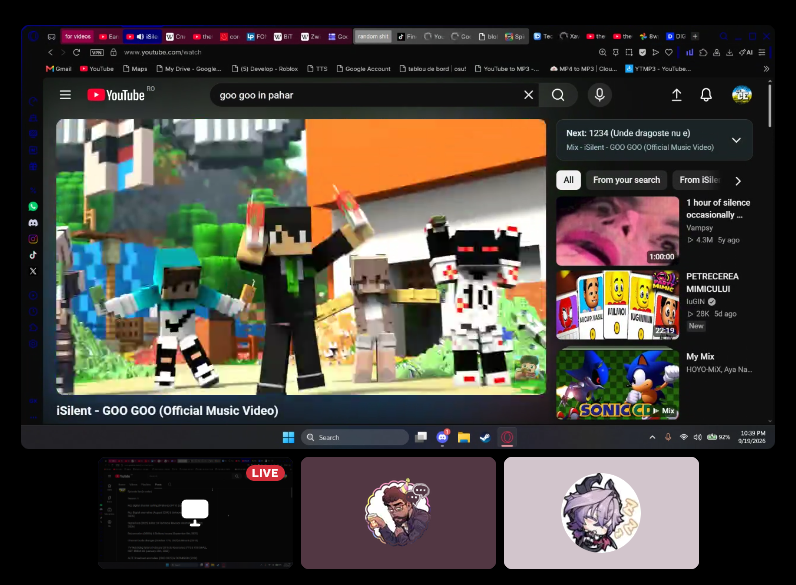Show hidden system tray icons
796x585 pixels.
(652, 437)
